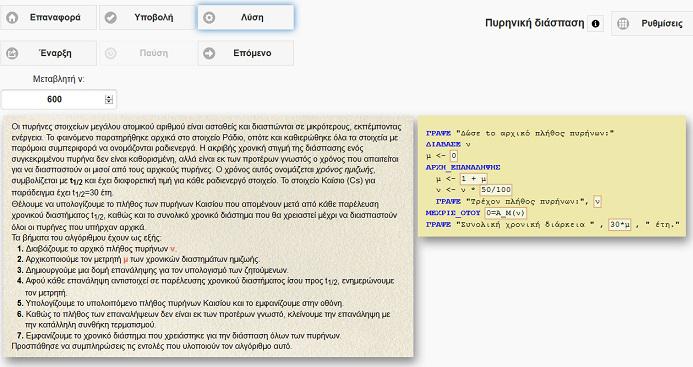This screenshot has width=693, height=367.
Task: Click info icon next to Πυρηνική διάσπαση
Action: [x=595, y=23]
